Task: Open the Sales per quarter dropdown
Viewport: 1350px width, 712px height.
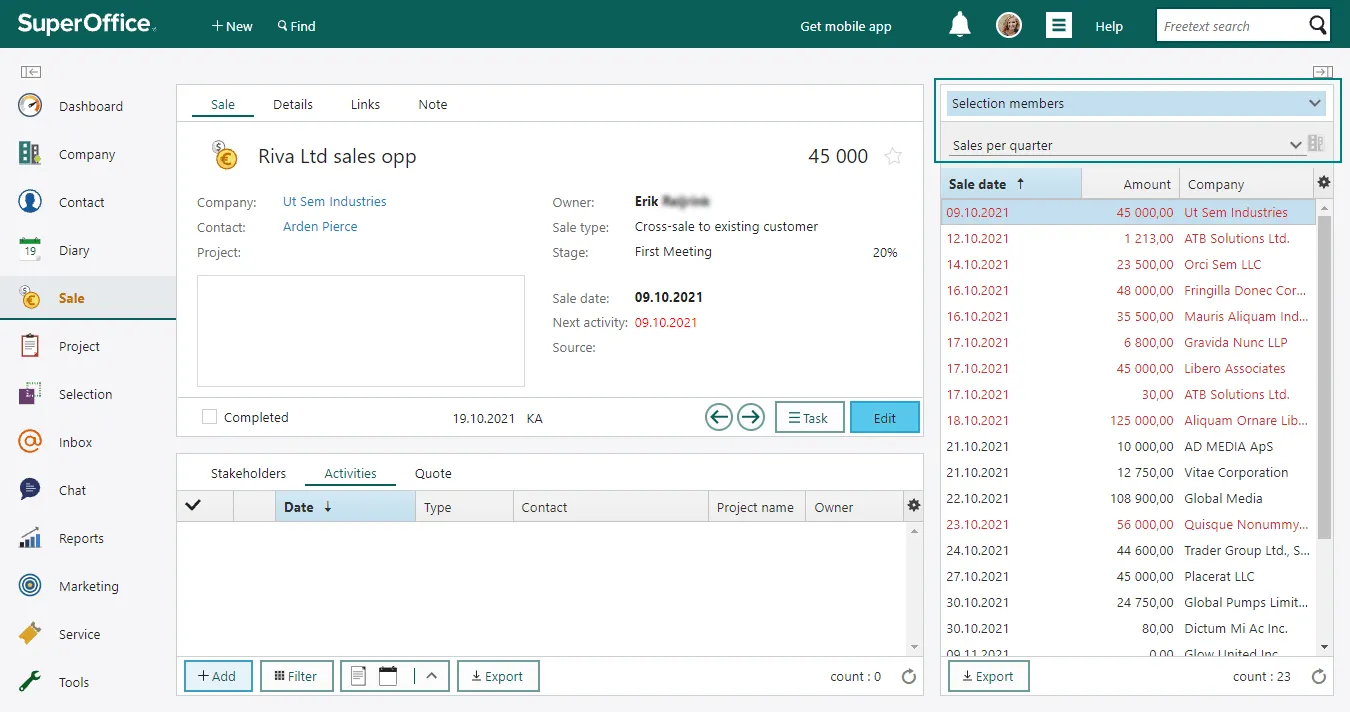Action: point(1296,145)
